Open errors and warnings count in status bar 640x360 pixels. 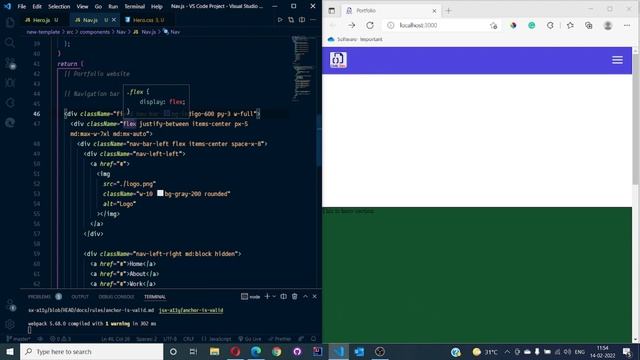(60, 339)
